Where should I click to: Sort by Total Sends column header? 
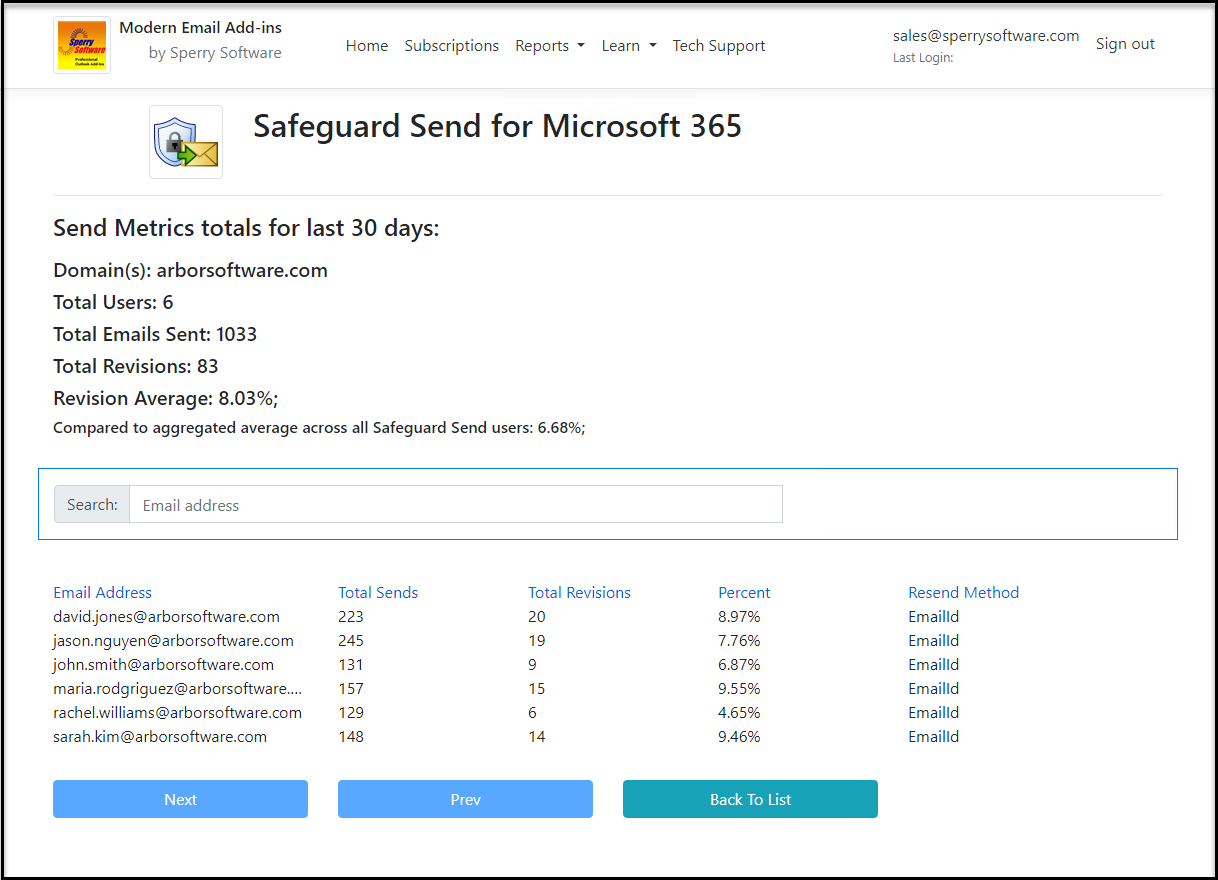378,592
